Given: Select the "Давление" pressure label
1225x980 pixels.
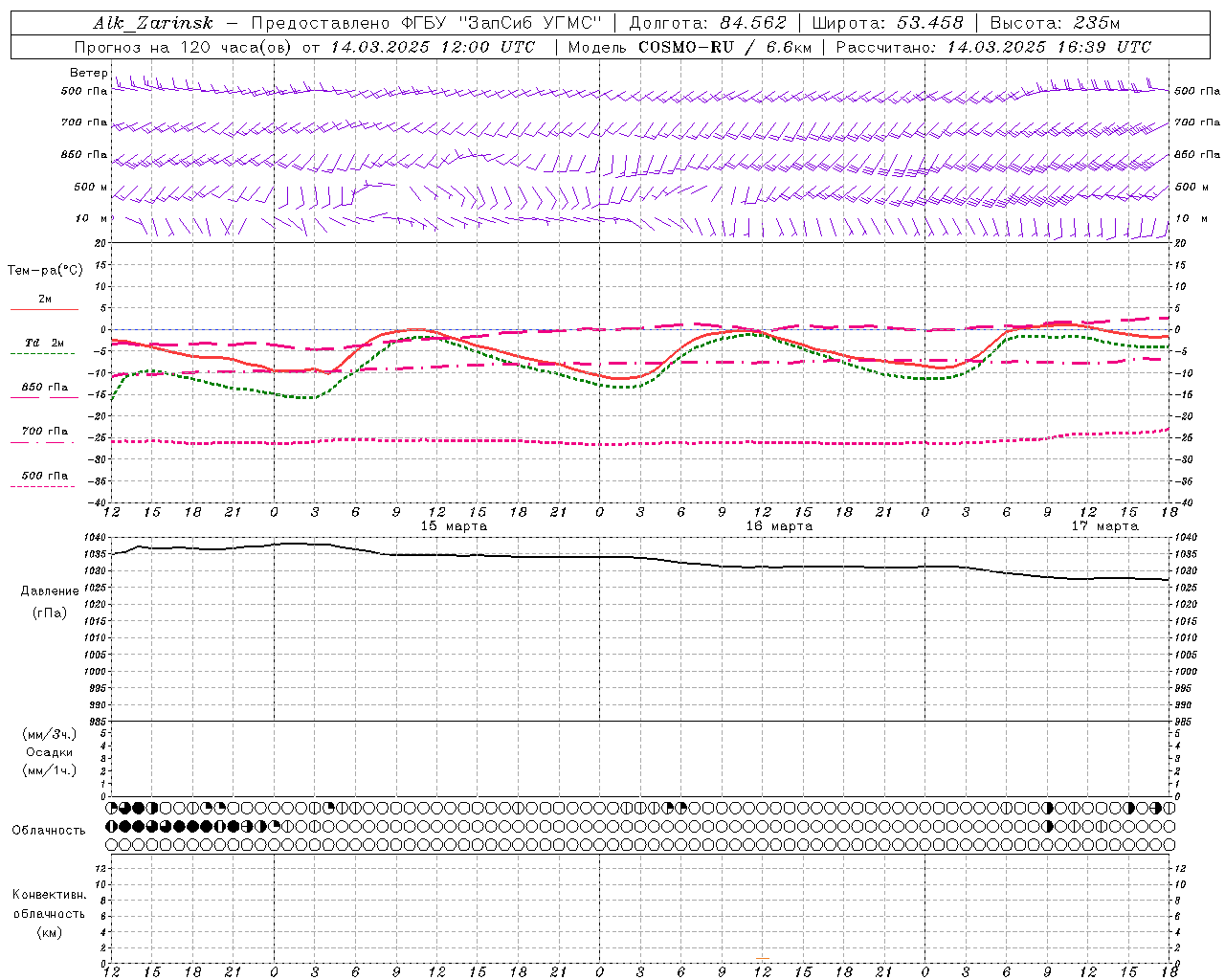Looking at the screenshot, I should point(50,591).
